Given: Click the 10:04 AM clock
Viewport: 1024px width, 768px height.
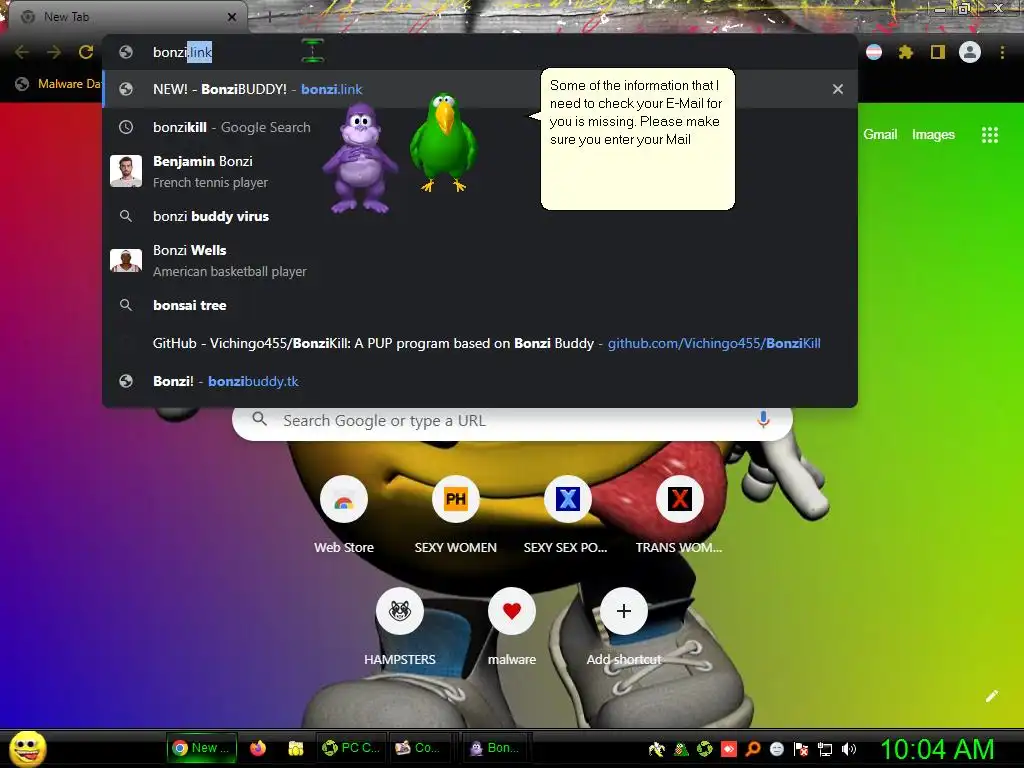Looking at the screenshot, I should (937, 749).
